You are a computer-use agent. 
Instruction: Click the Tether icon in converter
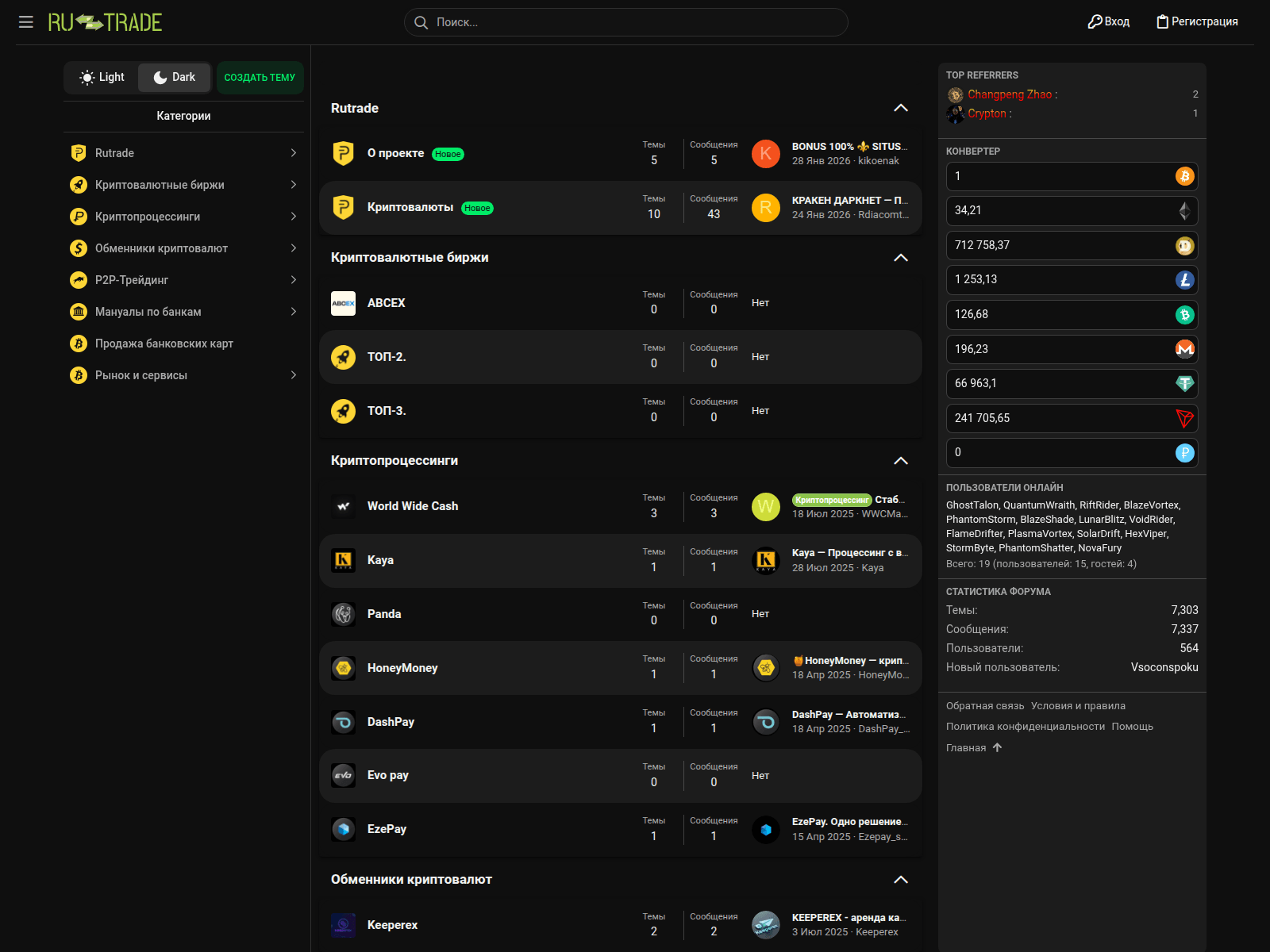point(1184,383)
